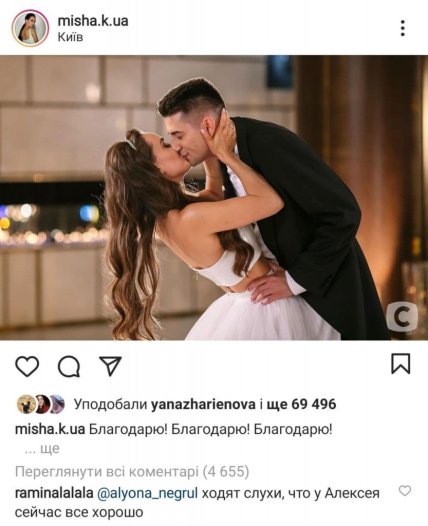Screen dimensions: 428x526
Task: Open the first liker avatar thumbnail
Action: 26,404
